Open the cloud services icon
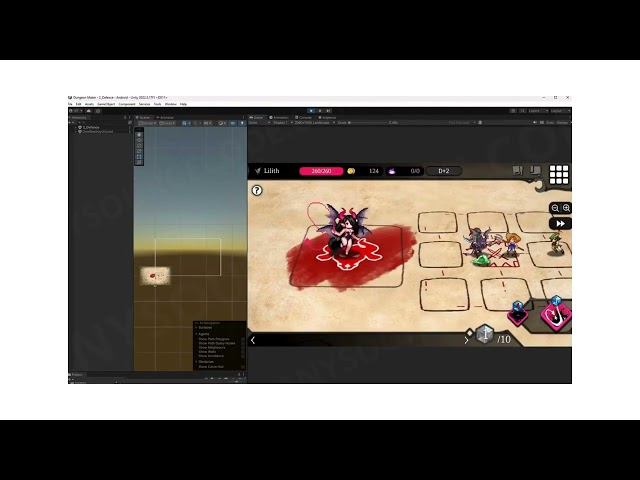Screen dimensions: 640x480 coord(89,111)
